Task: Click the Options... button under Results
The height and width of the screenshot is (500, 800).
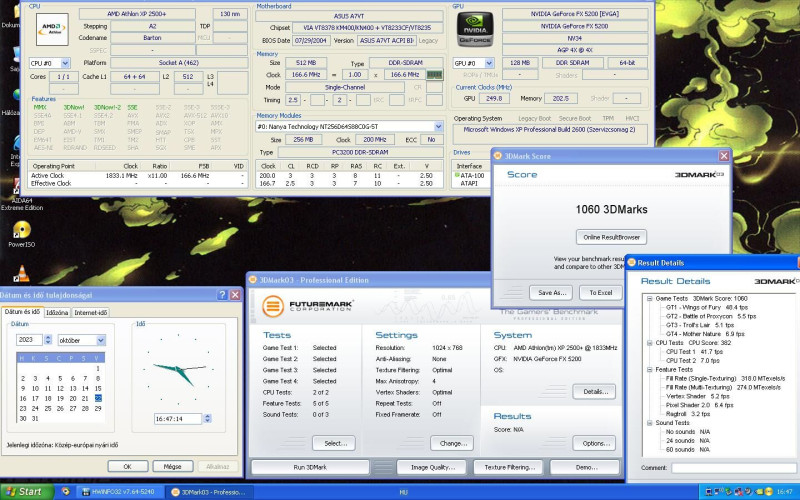Action: [x=594, y=443]
